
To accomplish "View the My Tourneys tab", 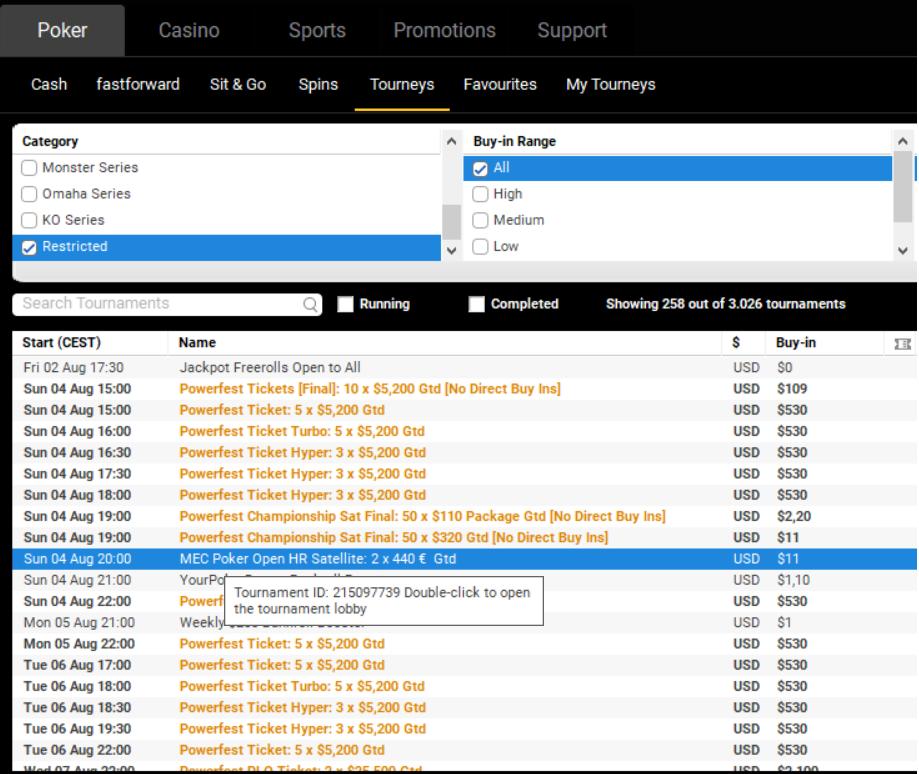I will [611, 84].
